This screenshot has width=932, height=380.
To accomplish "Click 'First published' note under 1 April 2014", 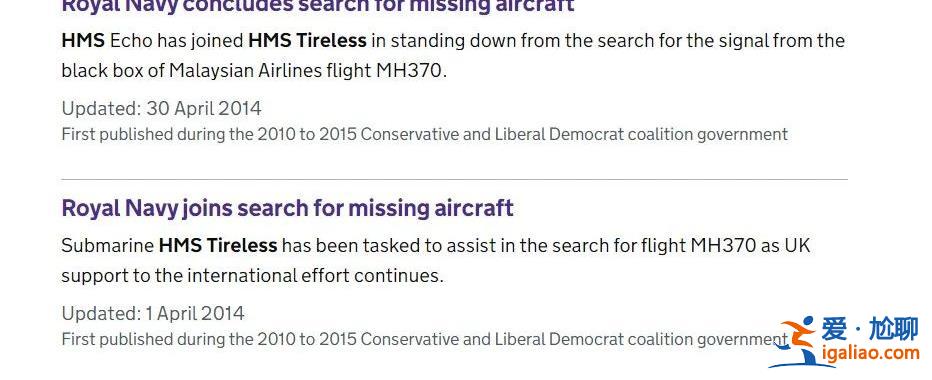I will click(424, 339).
